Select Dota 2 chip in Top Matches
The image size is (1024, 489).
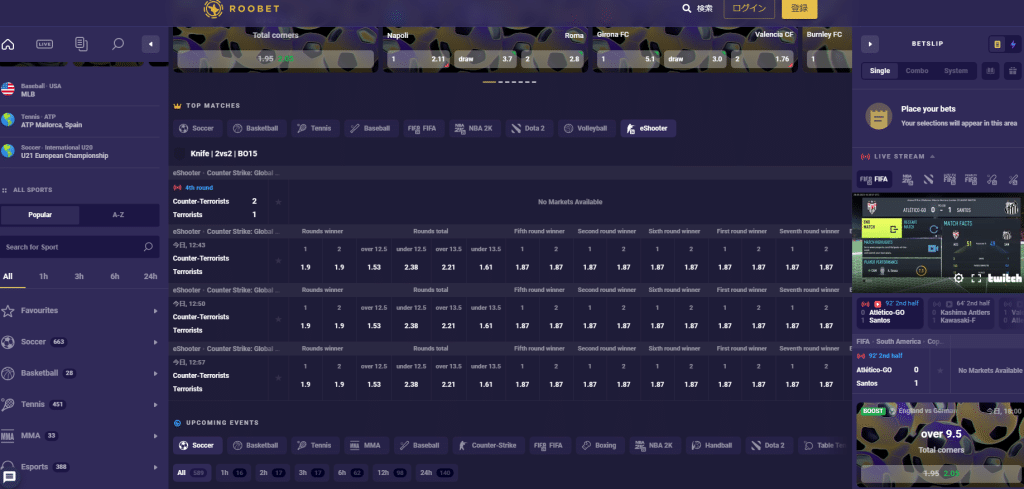pyautogui.click(x=529, y=129)
